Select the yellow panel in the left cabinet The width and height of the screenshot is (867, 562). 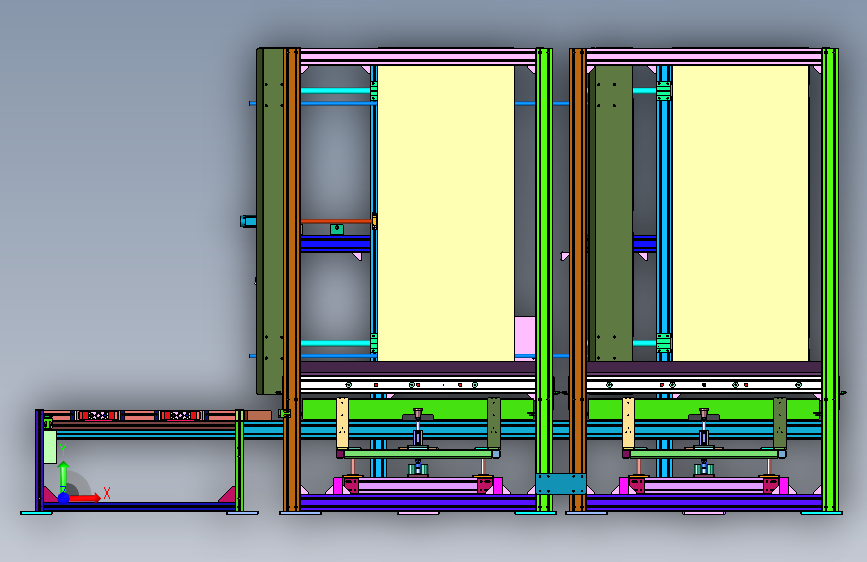[446, 214]
